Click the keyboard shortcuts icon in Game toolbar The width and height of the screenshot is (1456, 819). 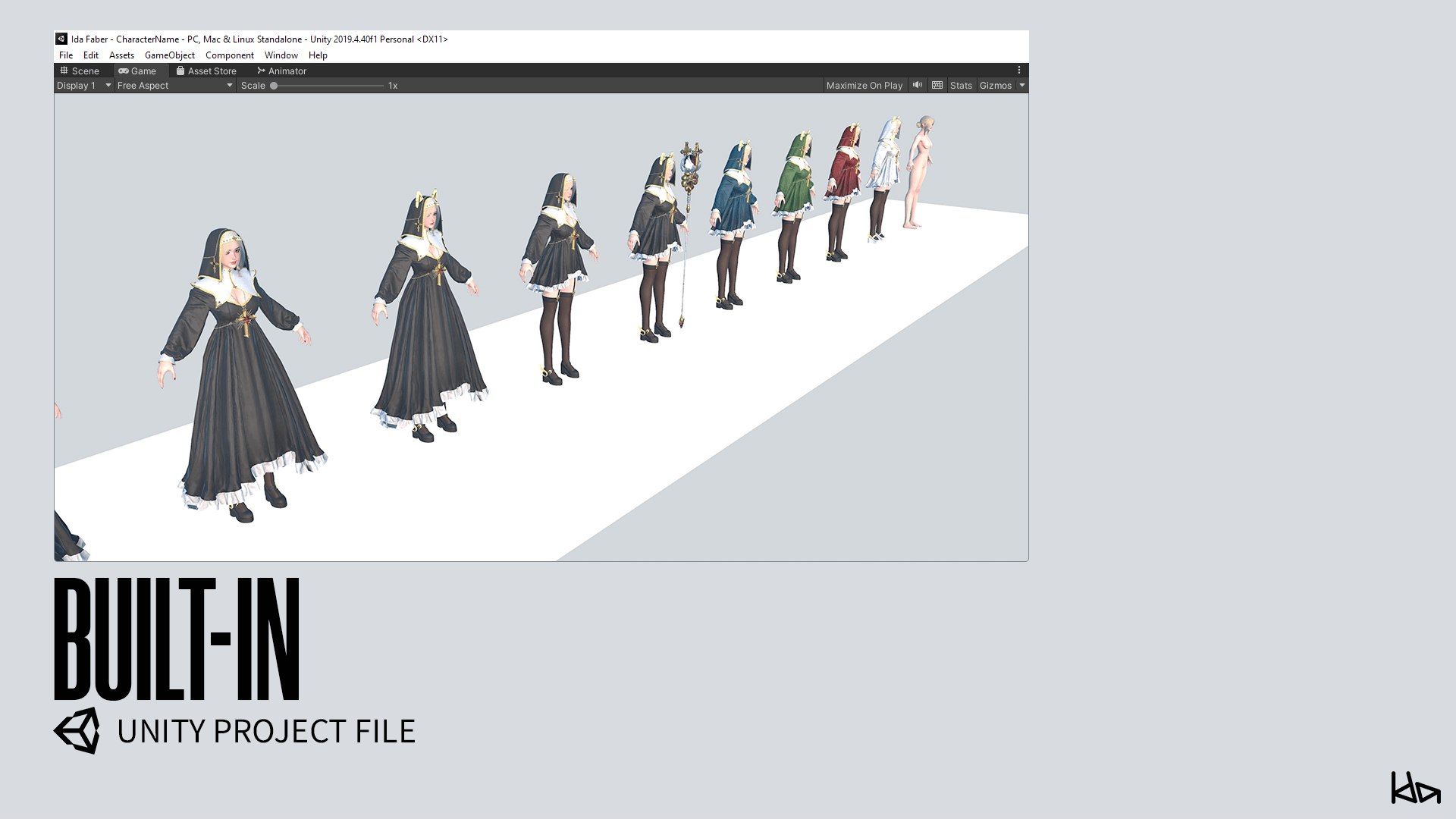pyautogui.click(x=937, y=85)
